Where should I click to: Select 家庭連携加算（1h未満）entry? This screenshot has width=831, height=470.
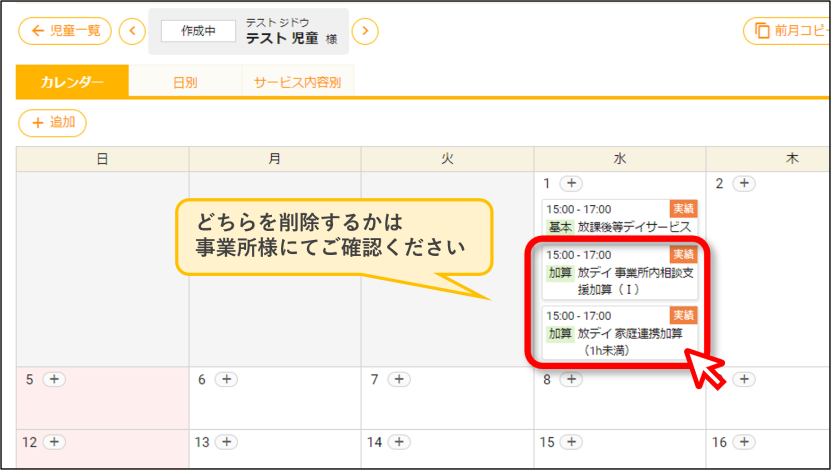(x=620, y=333)
